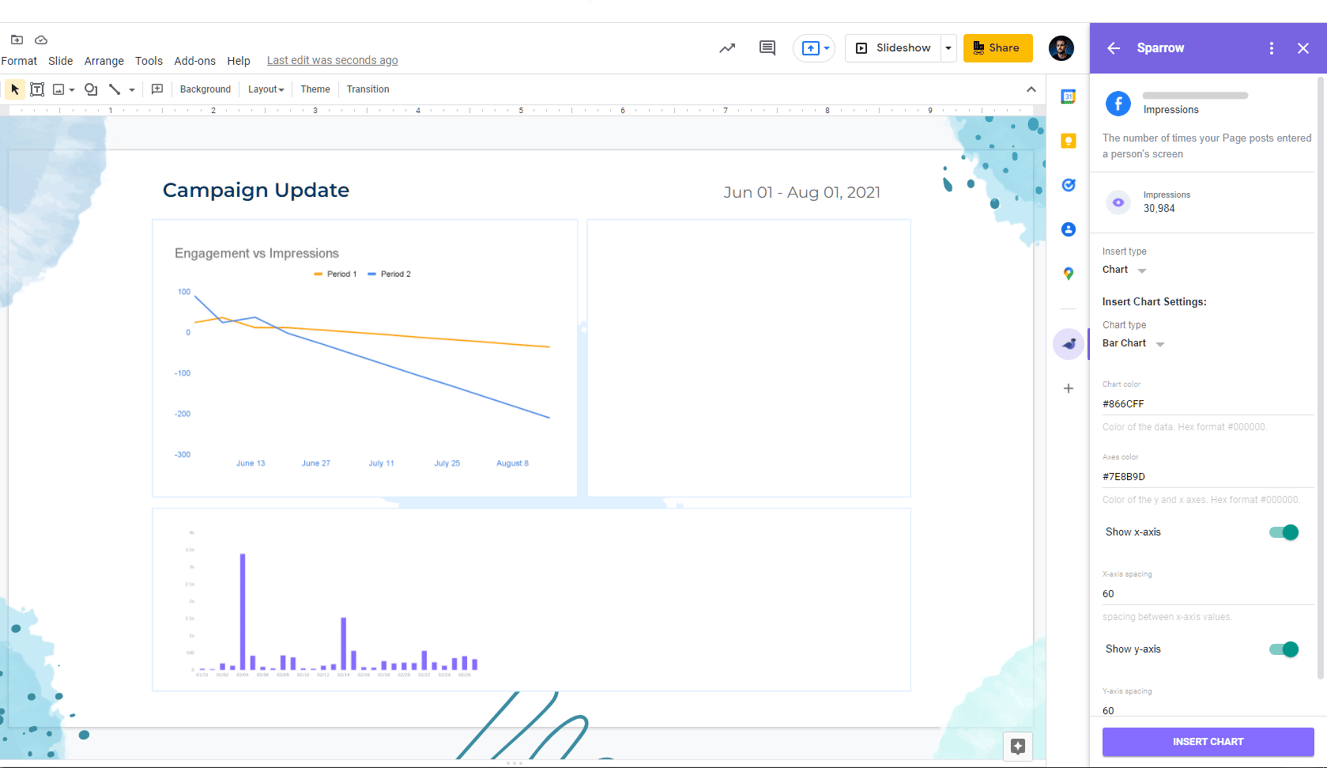Open the comment history icon
Viewport: 1327px width, 768px height.
click(767, 48)
